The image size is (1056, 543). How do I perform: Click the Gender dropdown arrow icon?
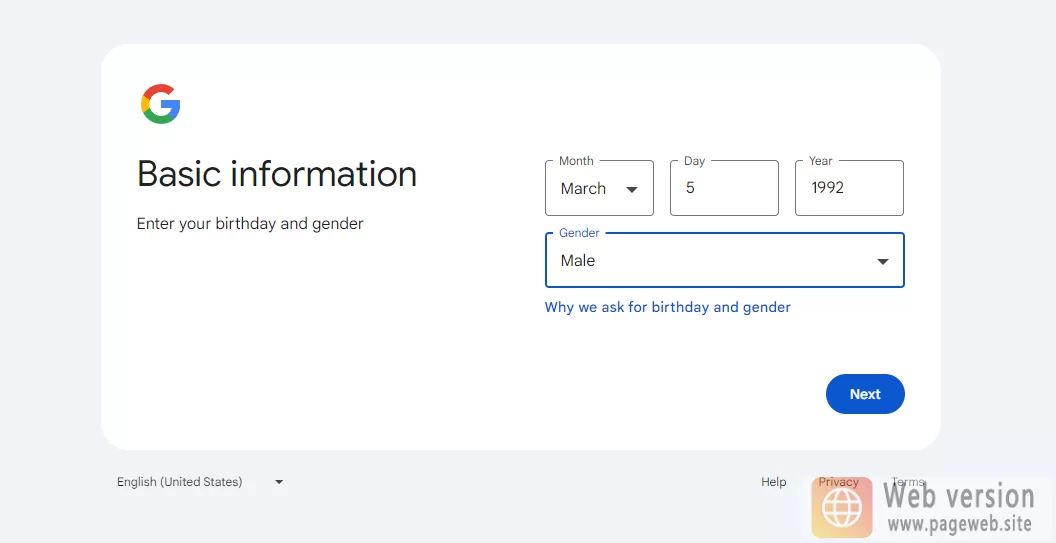(x=882, y=261)
